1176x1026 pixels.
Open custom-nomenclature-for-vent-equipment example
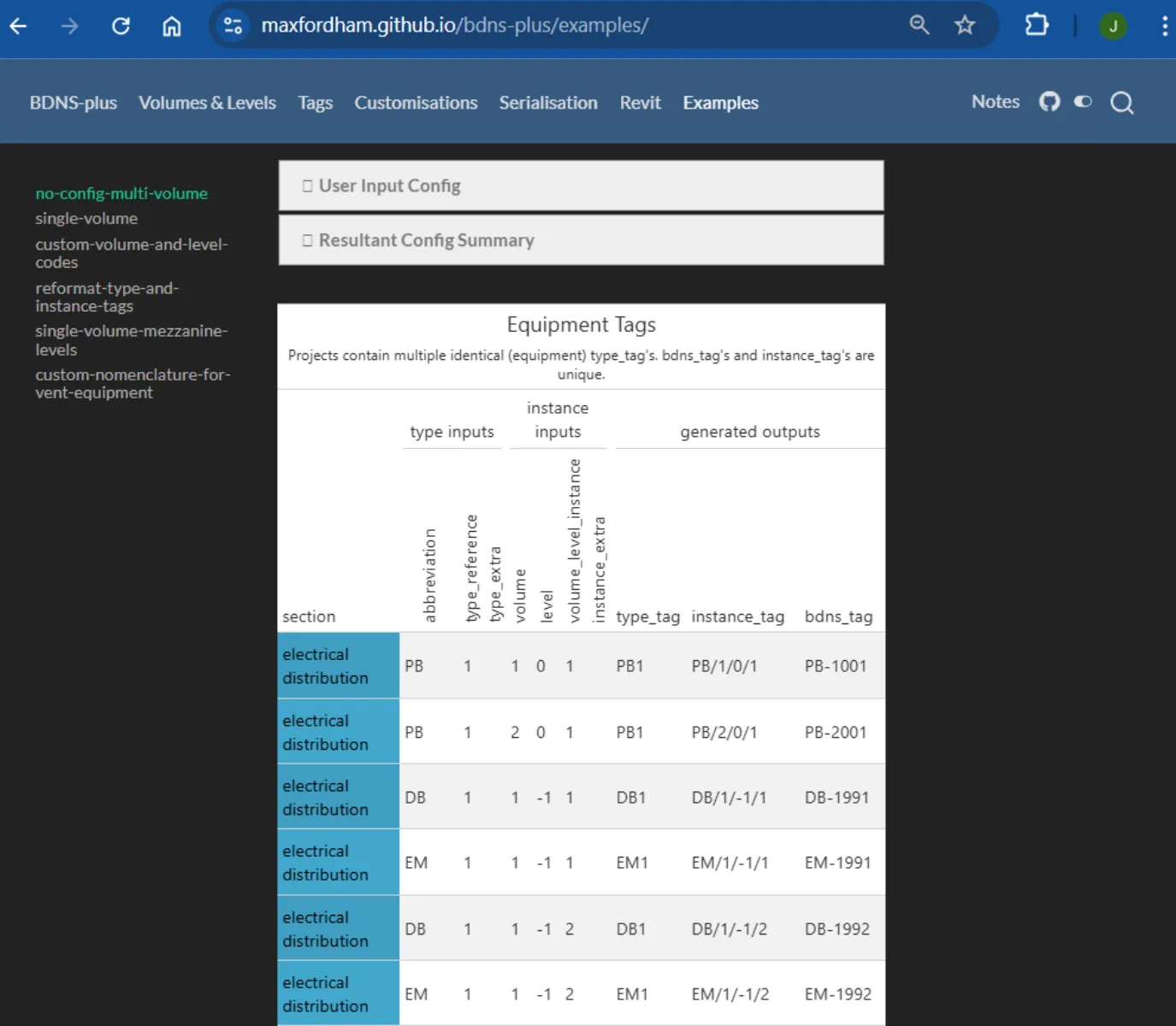coord(133,384)
